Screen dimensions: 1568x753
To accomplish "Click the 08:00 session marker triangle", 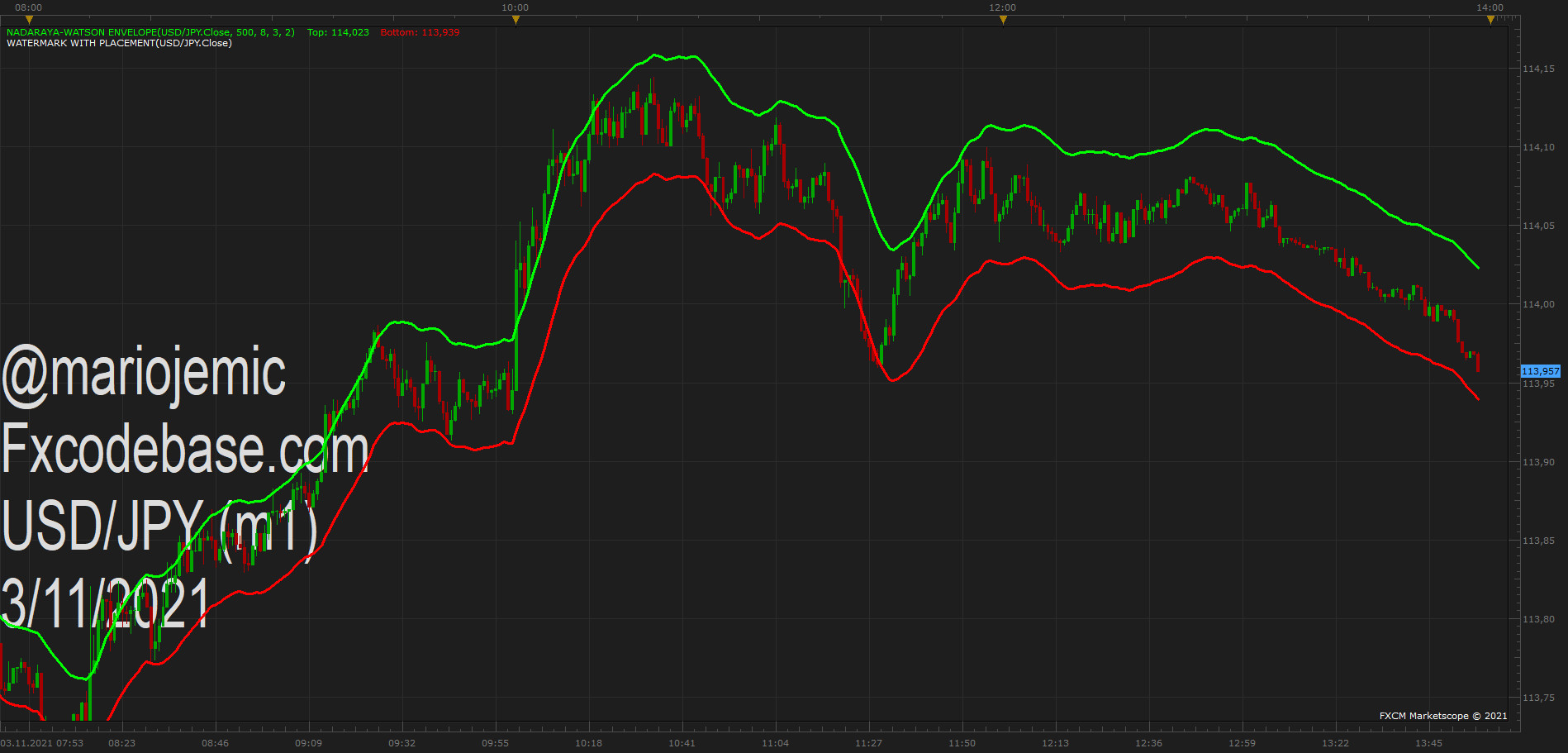I will [x=28, y=20].
